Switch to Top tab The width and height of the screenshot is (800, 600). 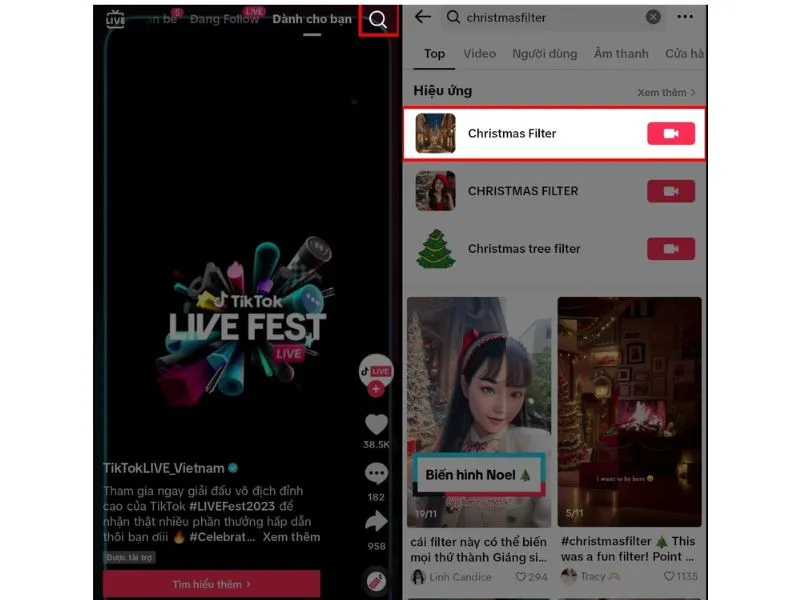click(x=434, y=54)
